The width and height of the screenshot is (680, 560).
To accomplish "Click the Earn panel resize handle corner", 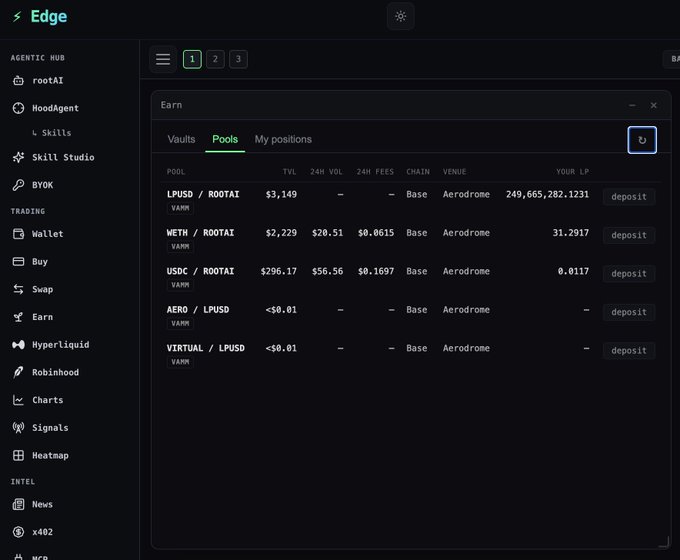I will 664,542.
